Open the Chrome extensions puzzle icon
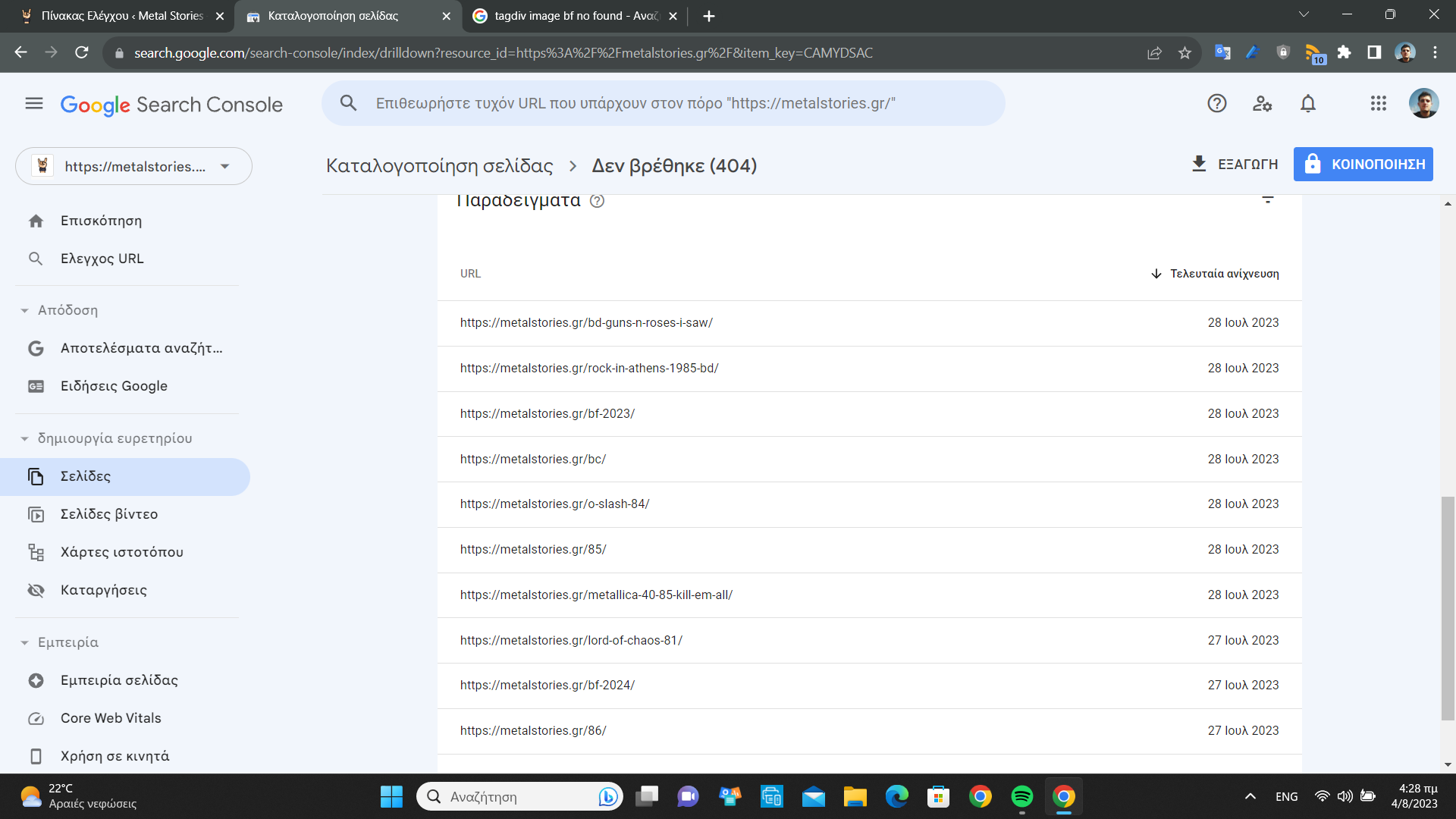Image resolution: width=1456 pixels, height=819 pixels. 1344,52
